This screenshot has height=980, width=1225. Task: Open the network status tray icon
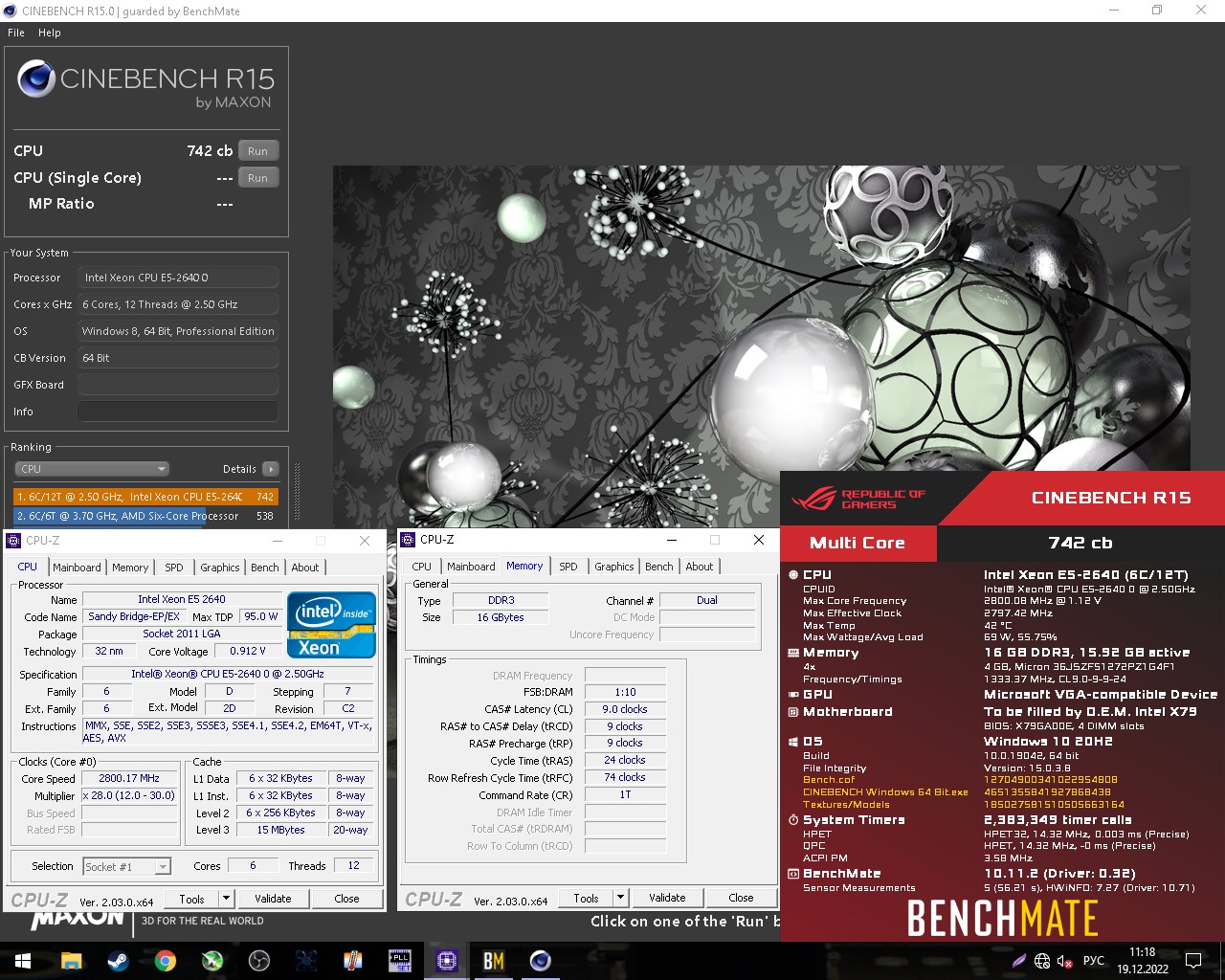pos(1042,961)
